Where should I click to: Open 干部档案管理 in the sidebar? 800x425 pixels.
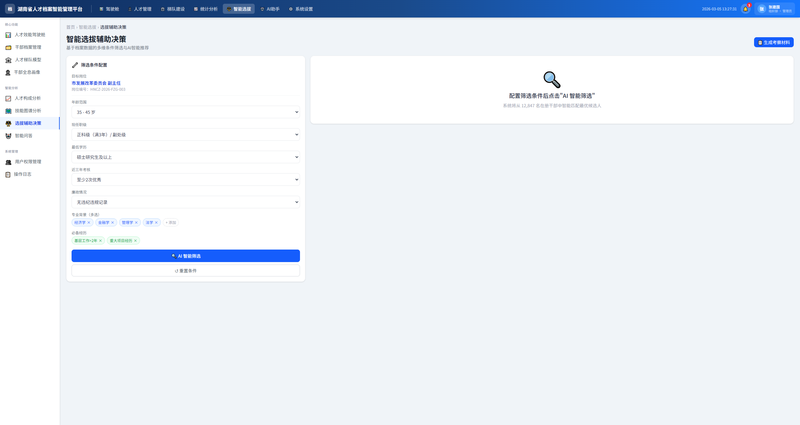[30, 47]
